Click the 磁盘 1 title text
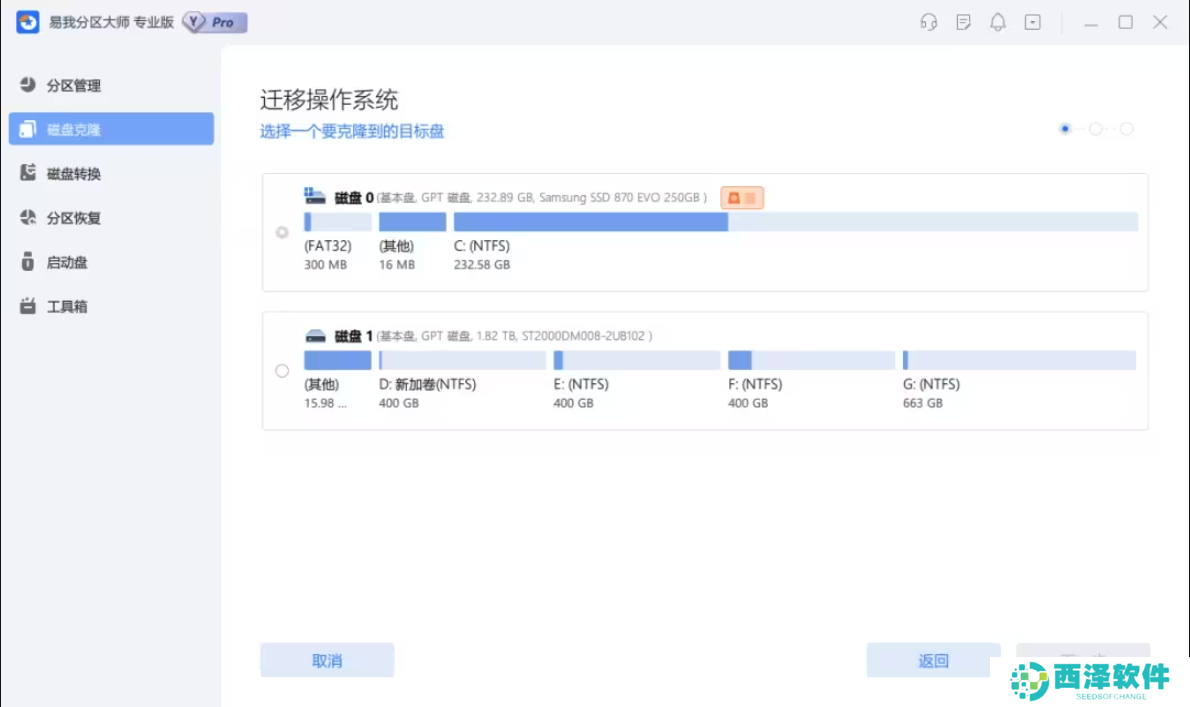Screen dimensions: 1190x707 [354, 335]
